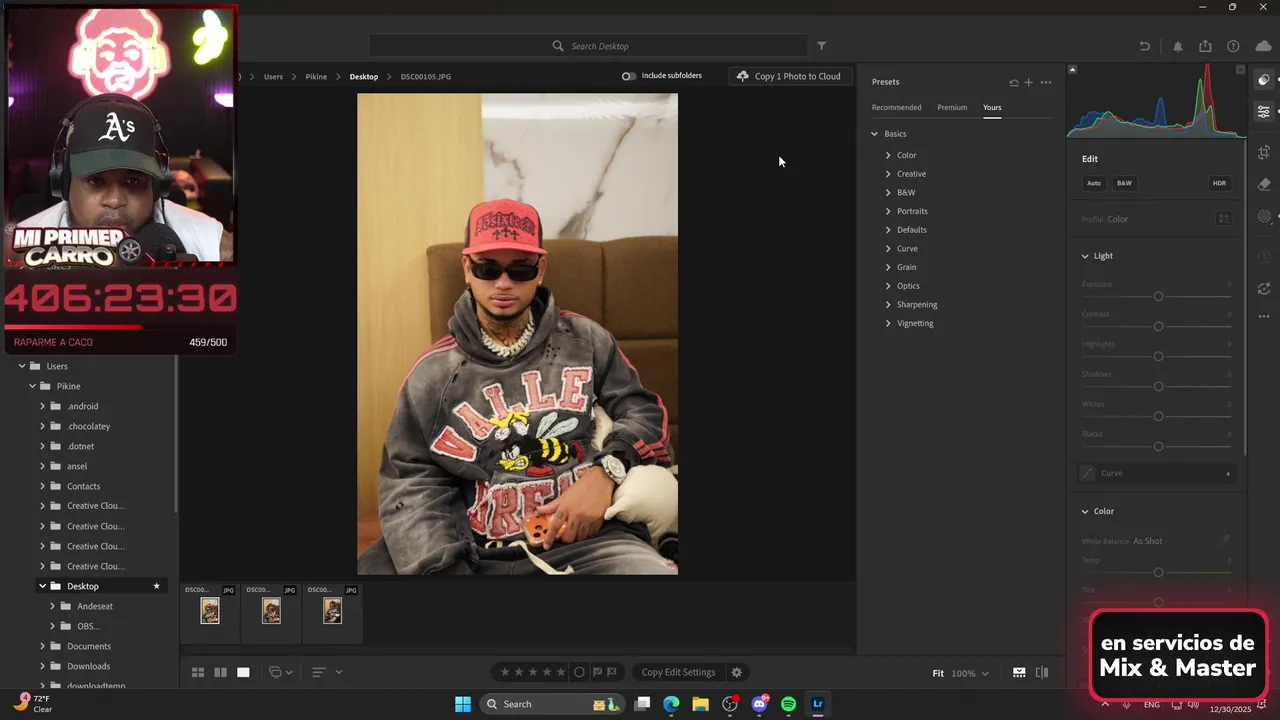Open the notifications bell
Image resolution: width=1280 pixels, height=720 pixels.
1177,46
